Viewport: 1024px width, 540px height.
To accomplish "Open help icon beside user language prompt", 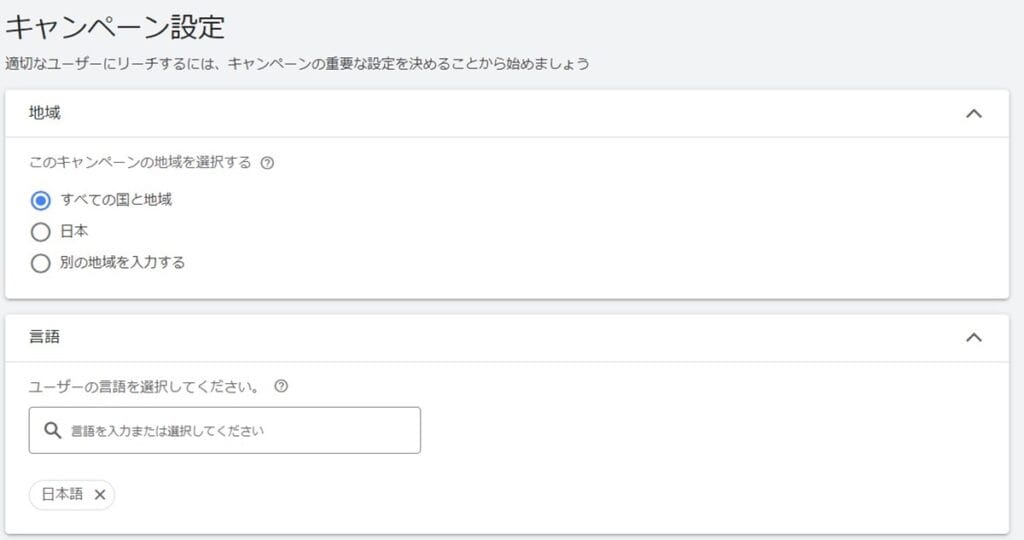I will pos(281,386).
